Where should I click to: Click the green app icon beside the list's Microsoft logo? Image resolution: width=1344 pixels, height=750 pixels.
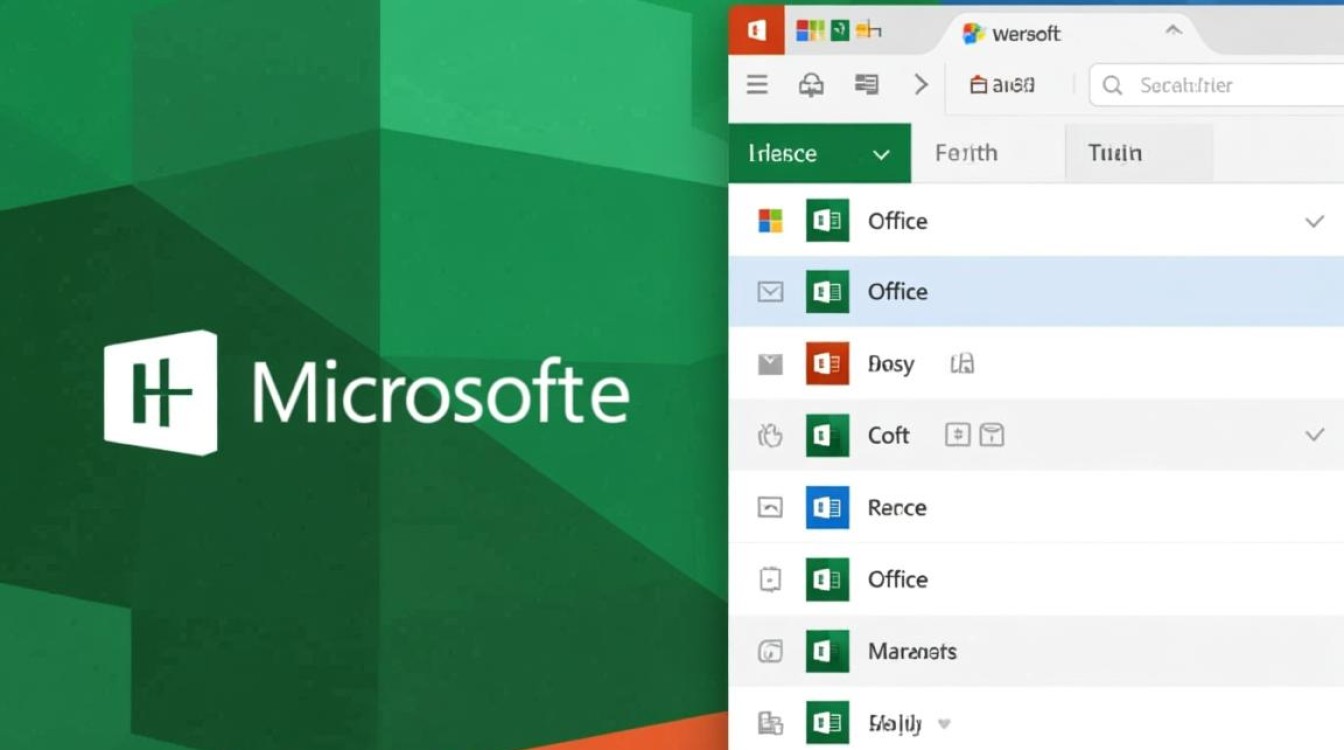click(x=827, y=221)
